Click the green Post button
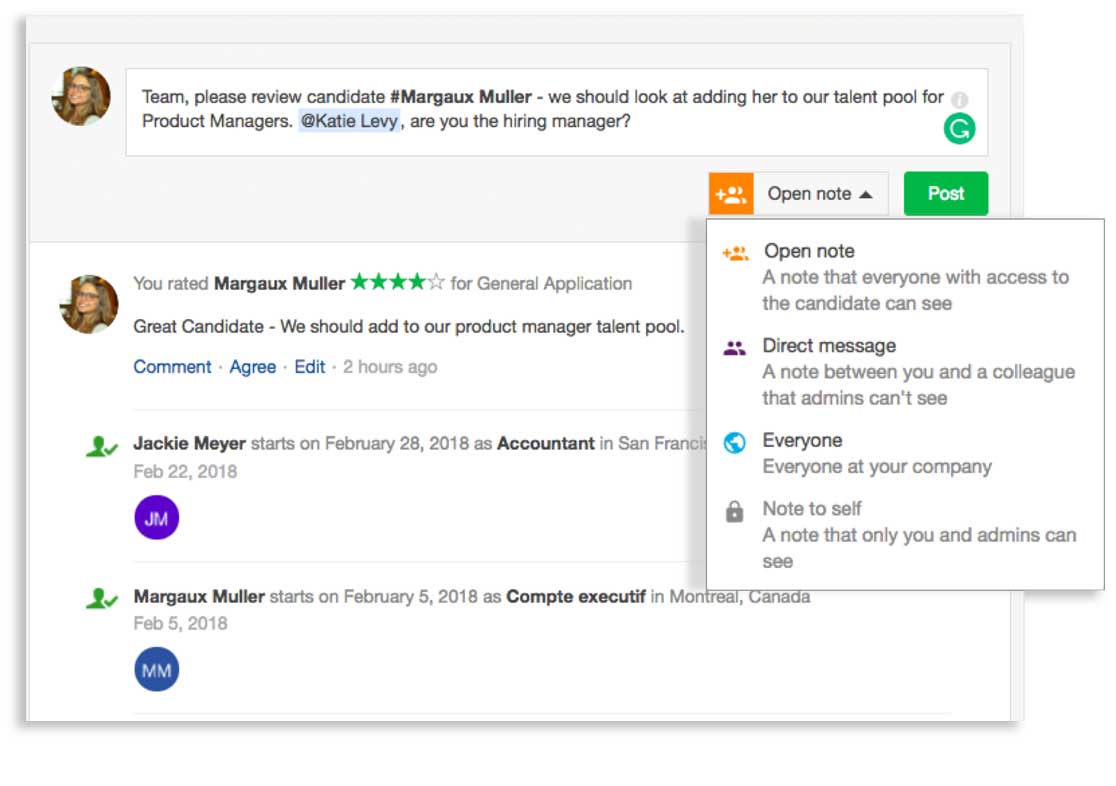1116x786 pixels. pos(945,193)
